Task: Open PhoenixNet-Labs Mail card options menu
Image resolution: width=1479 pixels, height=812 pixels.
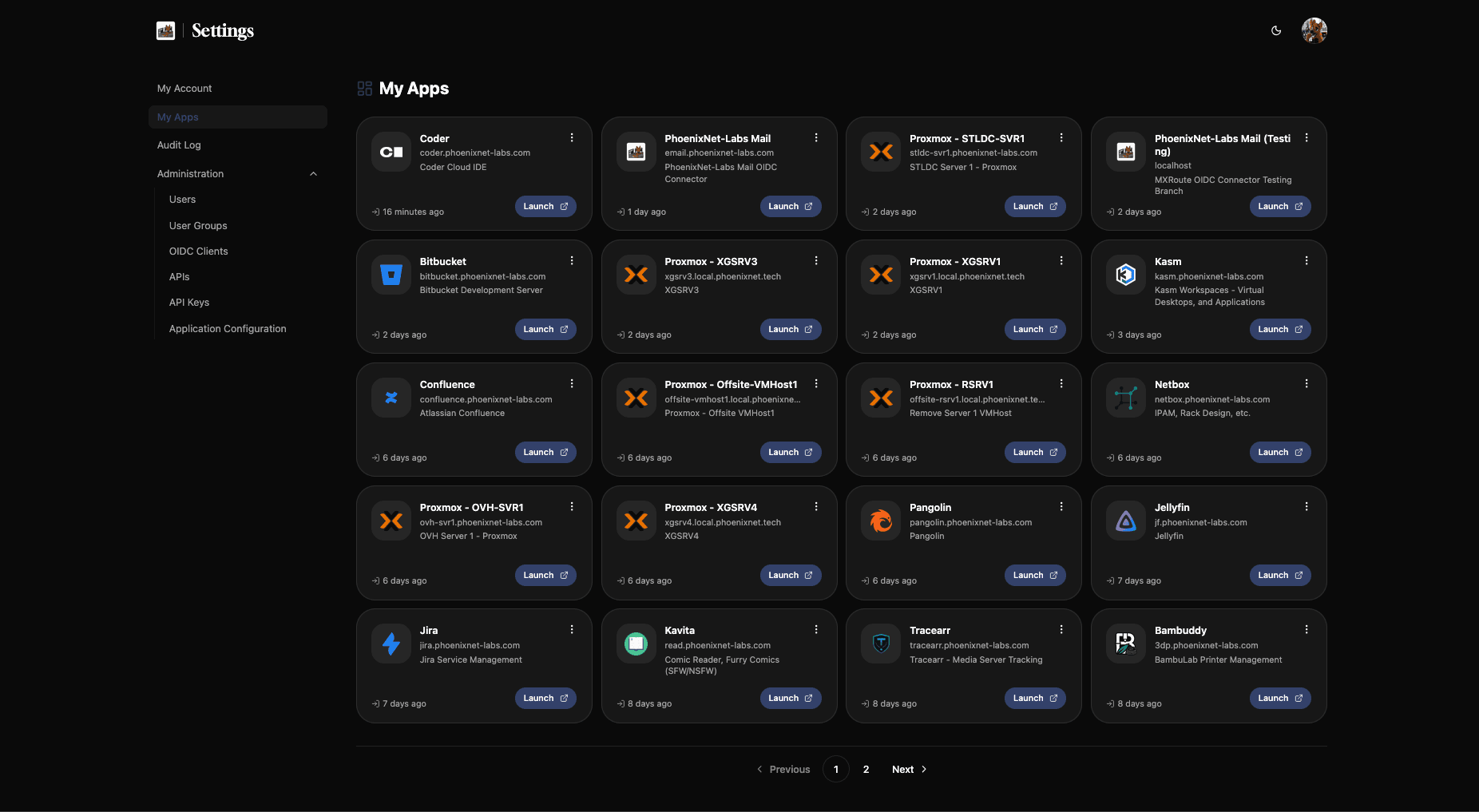Action: click(x=816, y=137)
